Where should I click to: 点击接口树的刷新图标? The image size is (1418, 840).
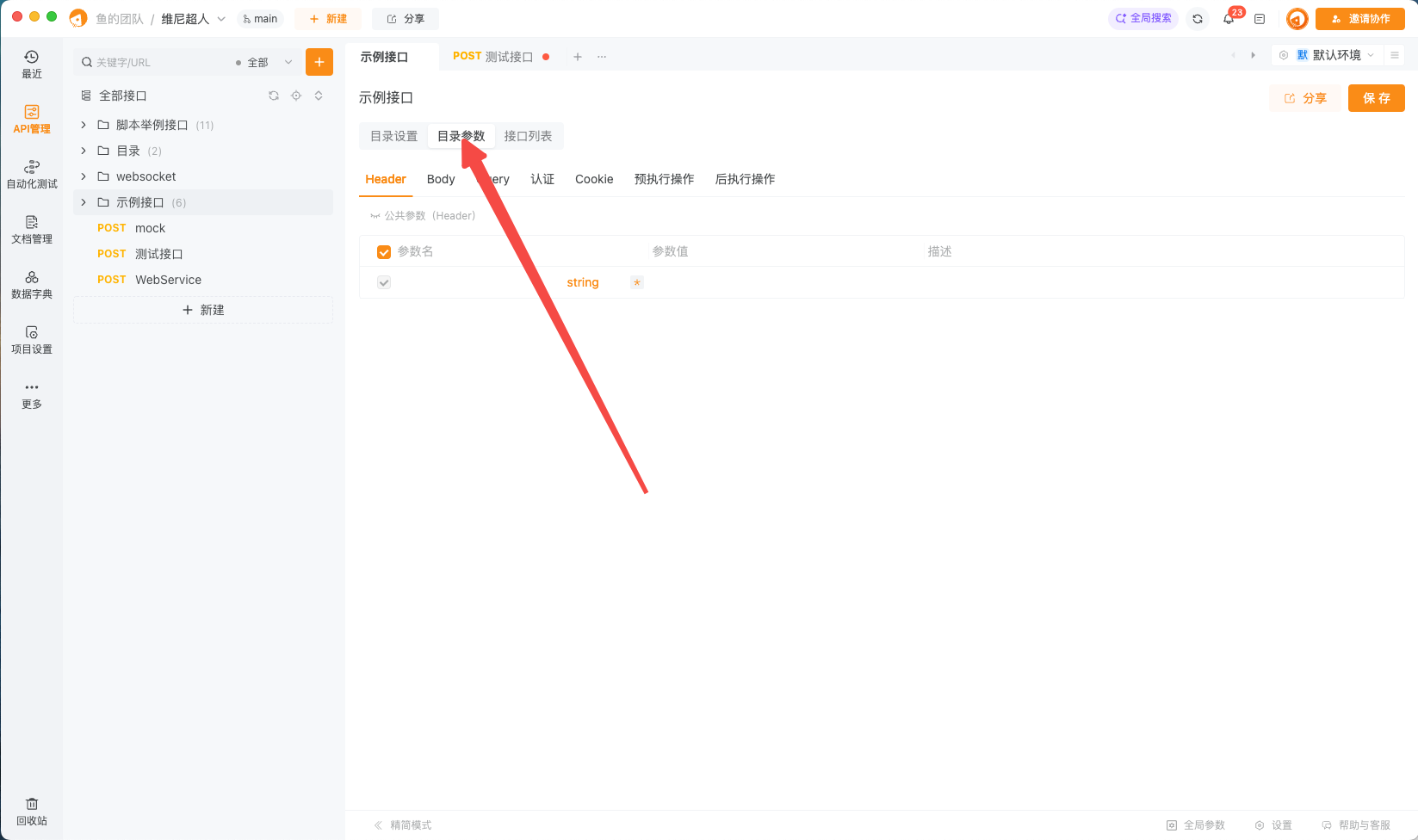pos(274,96)
